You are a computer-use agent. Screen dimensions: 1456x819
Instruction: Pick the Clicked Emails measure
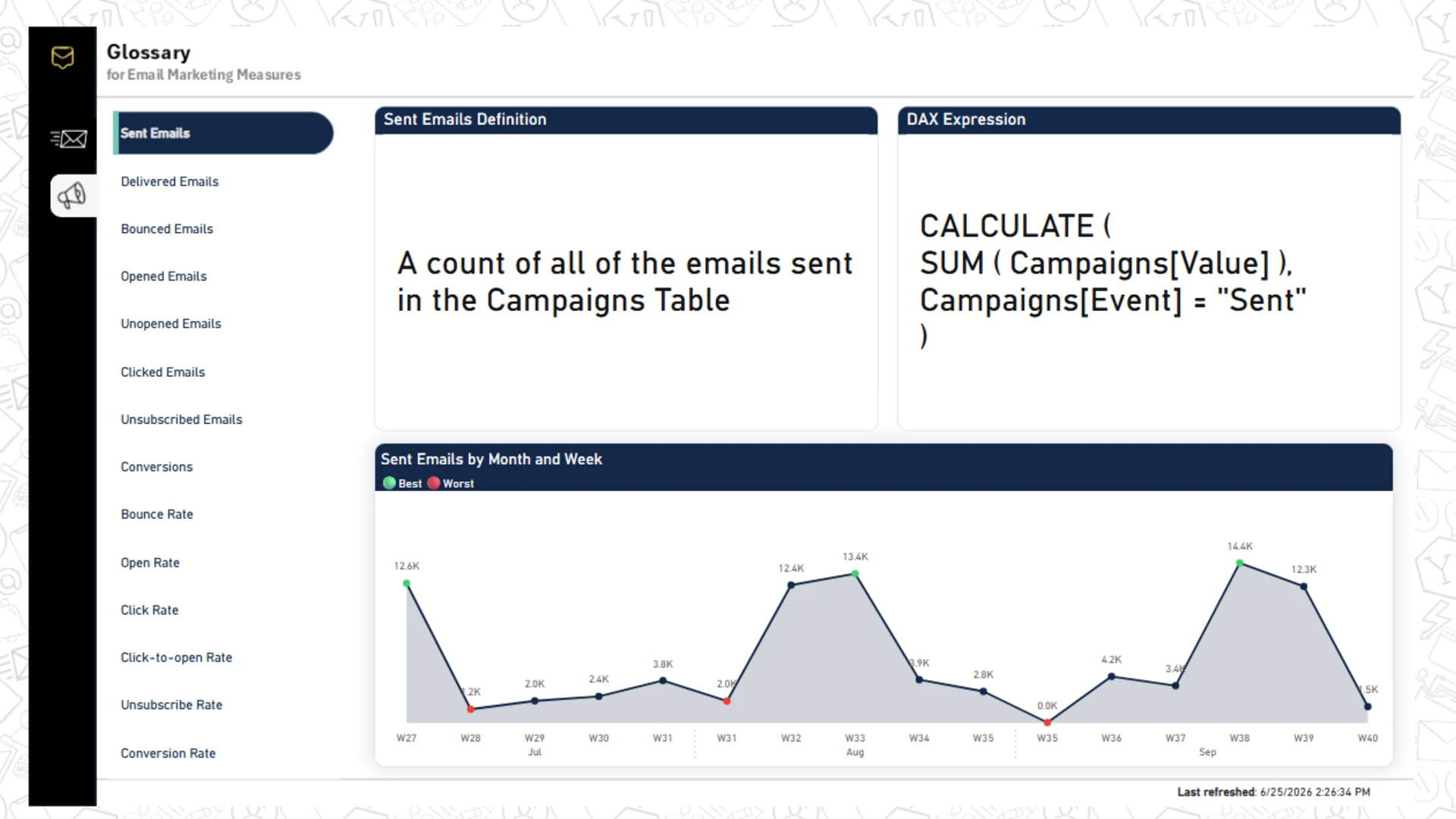tap(163, 372)
